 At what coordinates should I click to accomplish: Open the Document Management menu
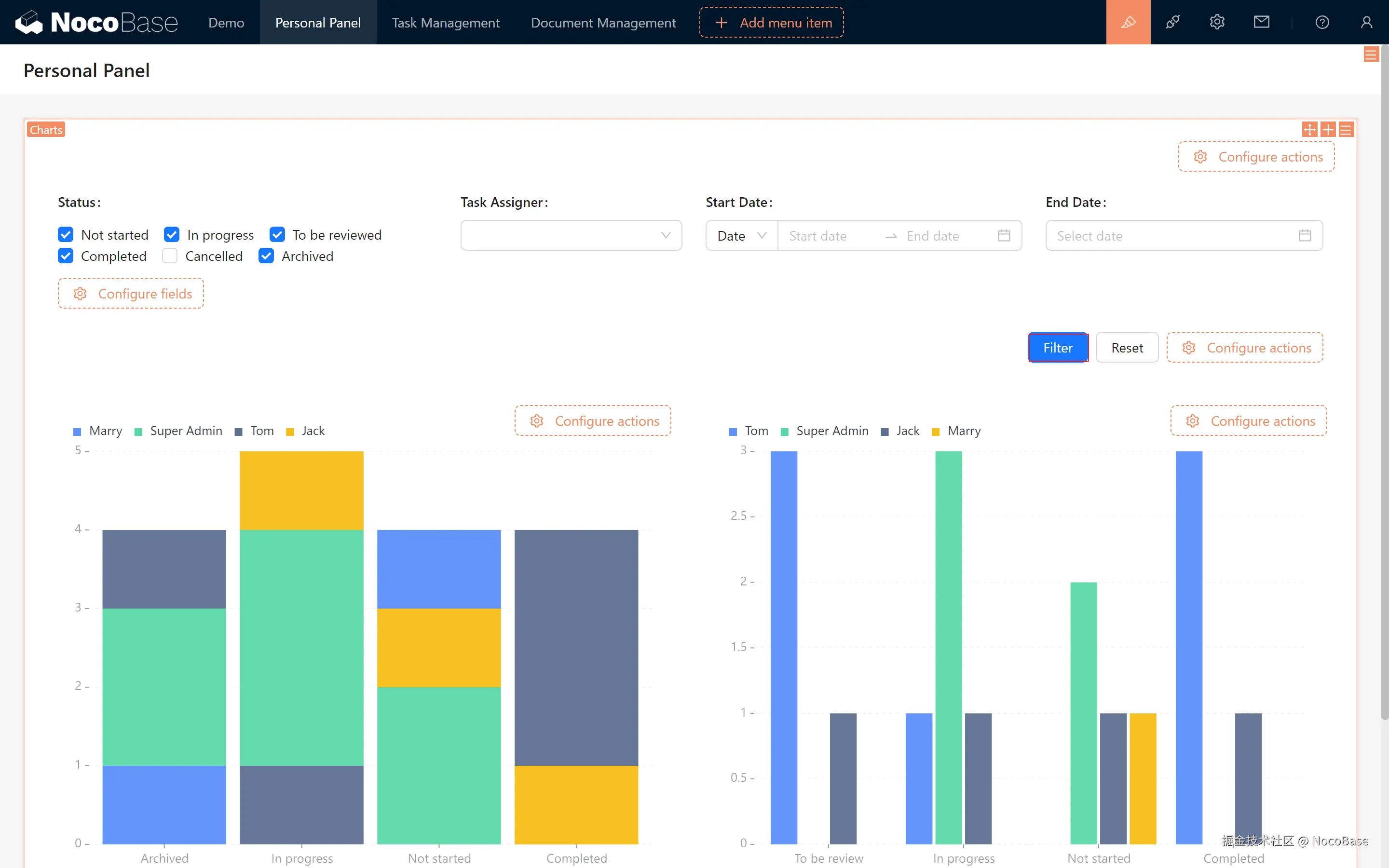(x=603, y=22)
